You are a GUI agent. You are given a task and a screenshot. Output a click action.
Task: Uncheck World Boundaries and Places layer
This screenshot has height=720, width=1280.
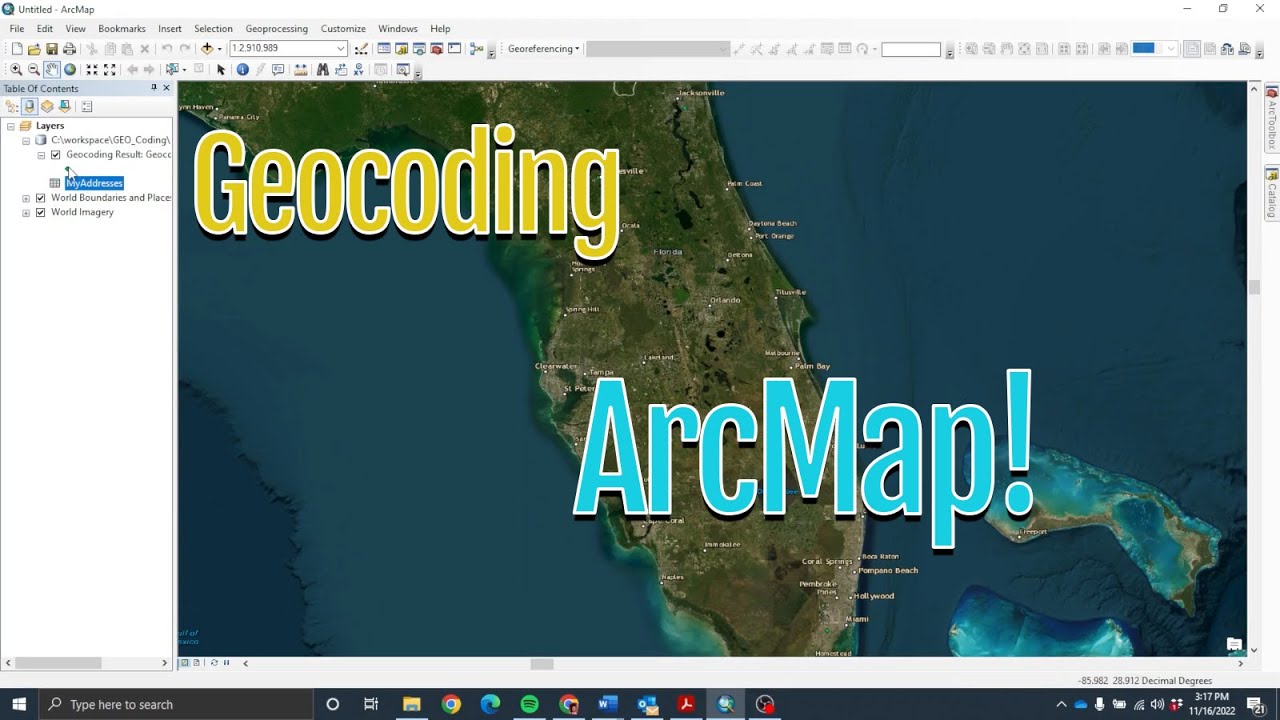41,198
